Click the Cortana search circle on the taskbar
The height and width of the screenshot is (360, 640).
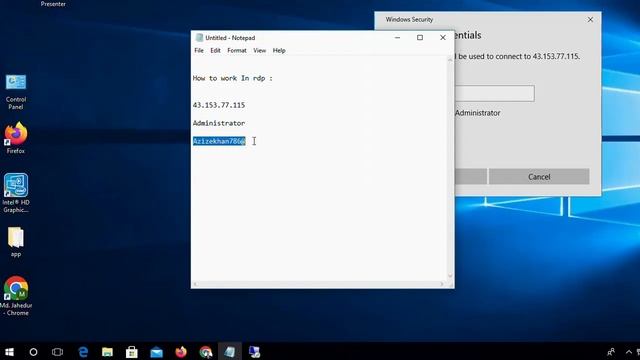pyautogui.click(x=33, y=352)
